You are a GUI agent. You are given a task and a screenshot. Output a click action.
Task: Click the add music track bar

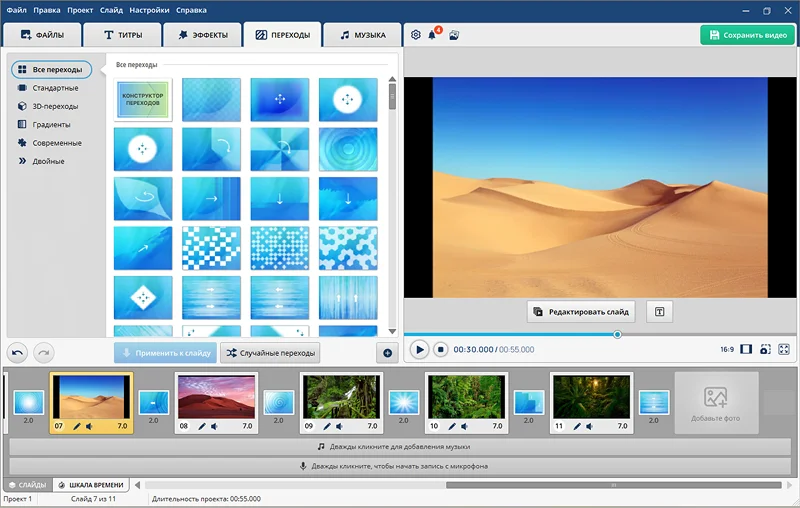tap(400, 447)
